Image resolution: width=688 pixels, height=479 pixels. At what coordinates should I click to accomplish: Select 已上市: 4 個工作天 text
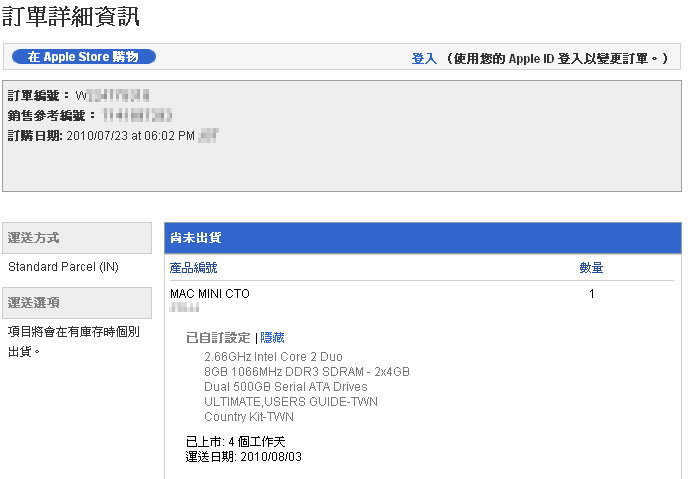coord(236,441)
